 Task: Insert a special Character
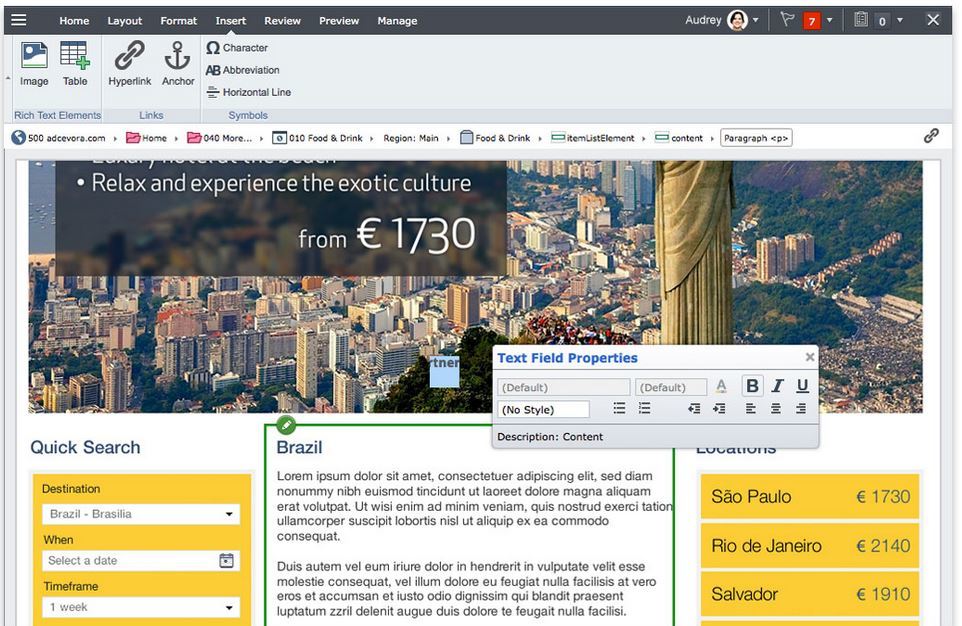tap(237, 48)
